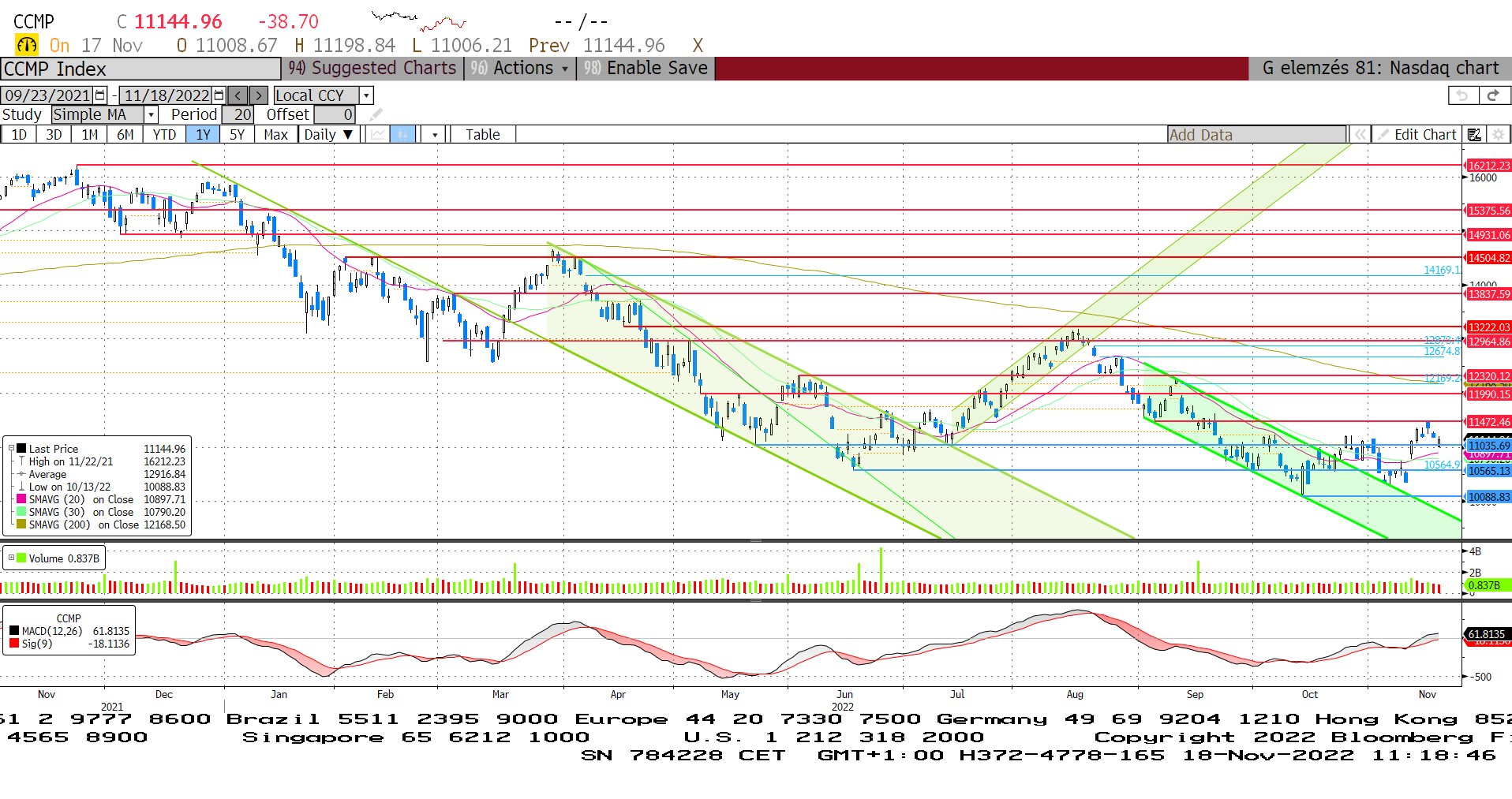This screenshot has width=1512, height=799.
Task: Close the quote line with X
Action: coord(698,46)
